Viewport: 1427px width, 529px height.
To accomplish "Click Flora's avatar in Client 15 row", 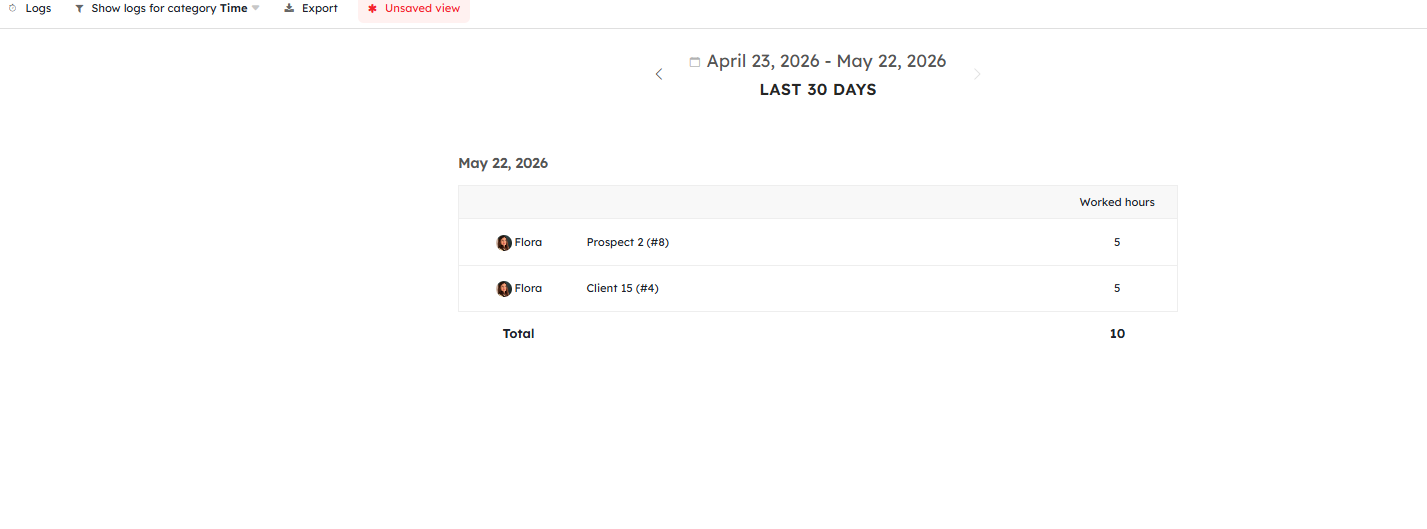I will (x=504, y=288).
